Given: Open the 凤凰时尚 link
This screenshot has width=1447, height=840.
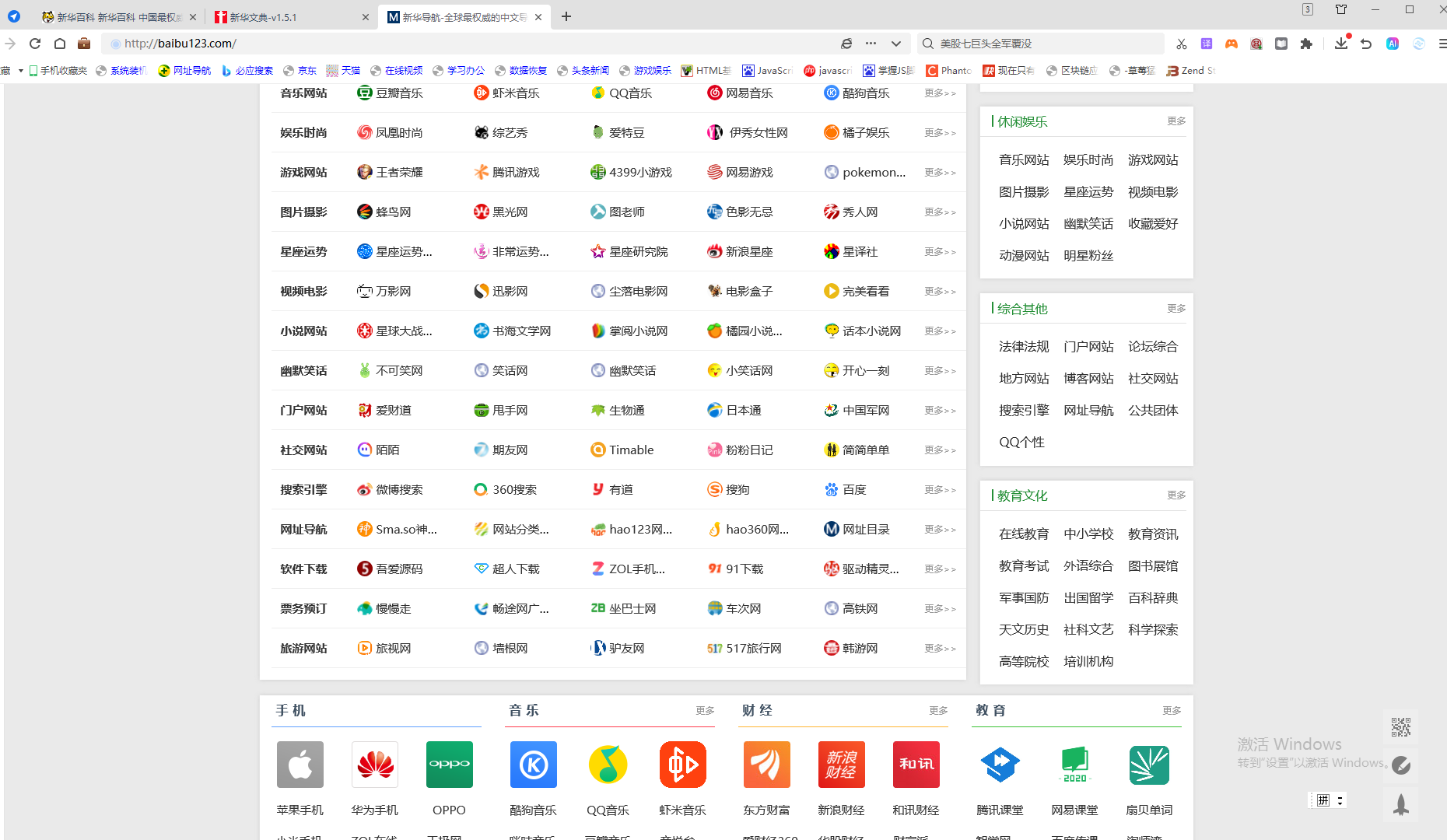Looking at the screenshot, I should point(390,133).
